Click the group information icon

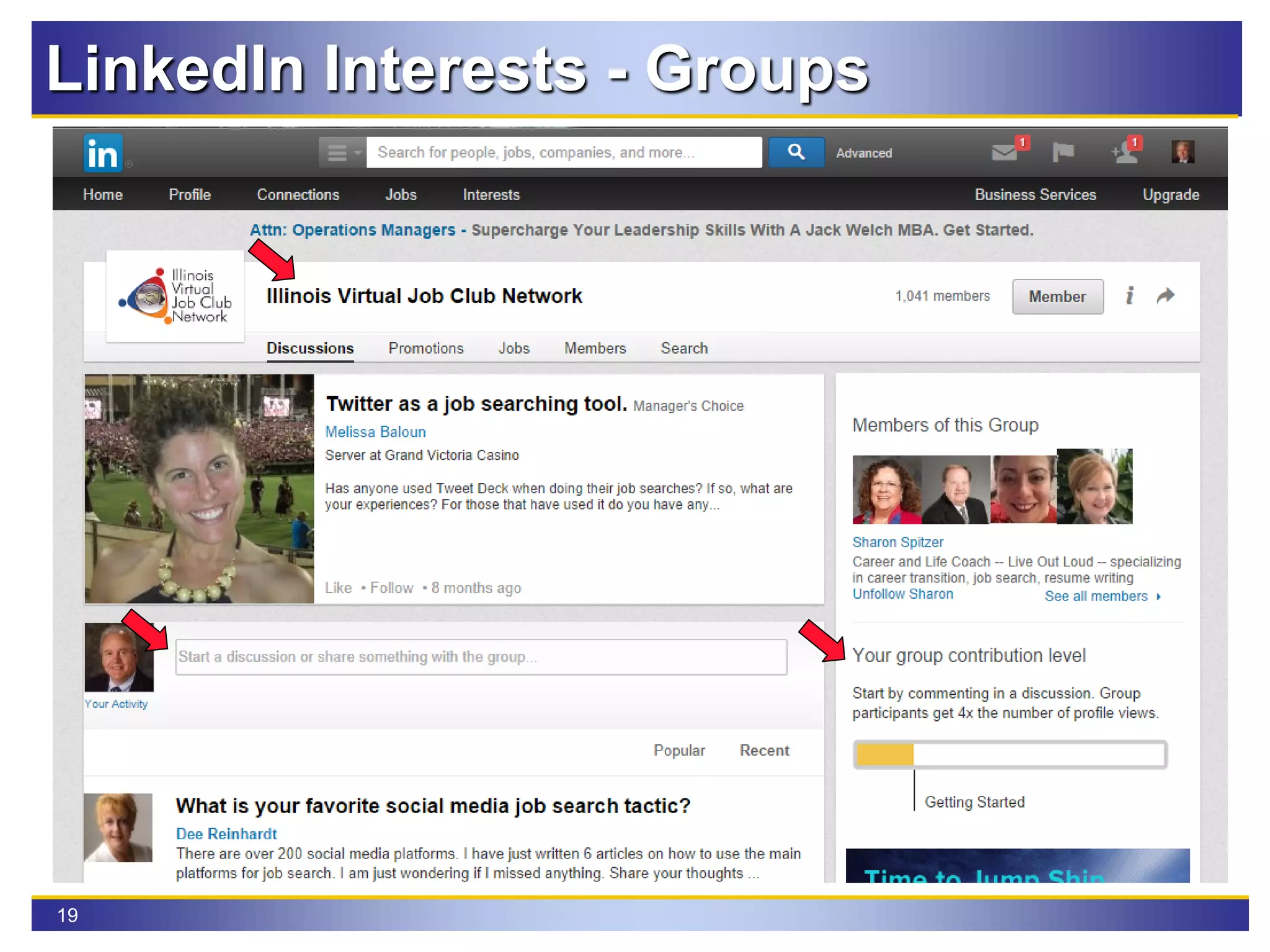[1130, 296]
